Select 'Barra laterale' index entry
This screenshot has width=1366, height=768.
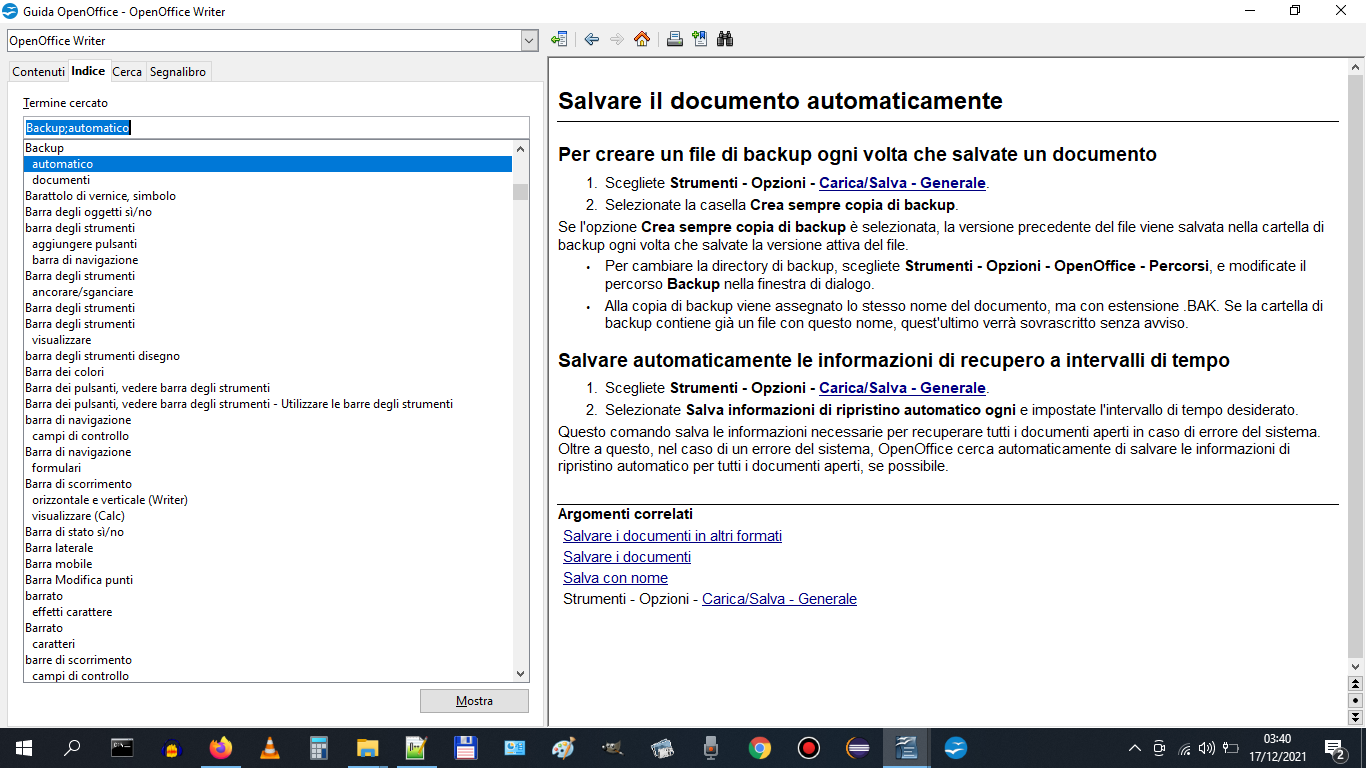click(x=268, y=548)
